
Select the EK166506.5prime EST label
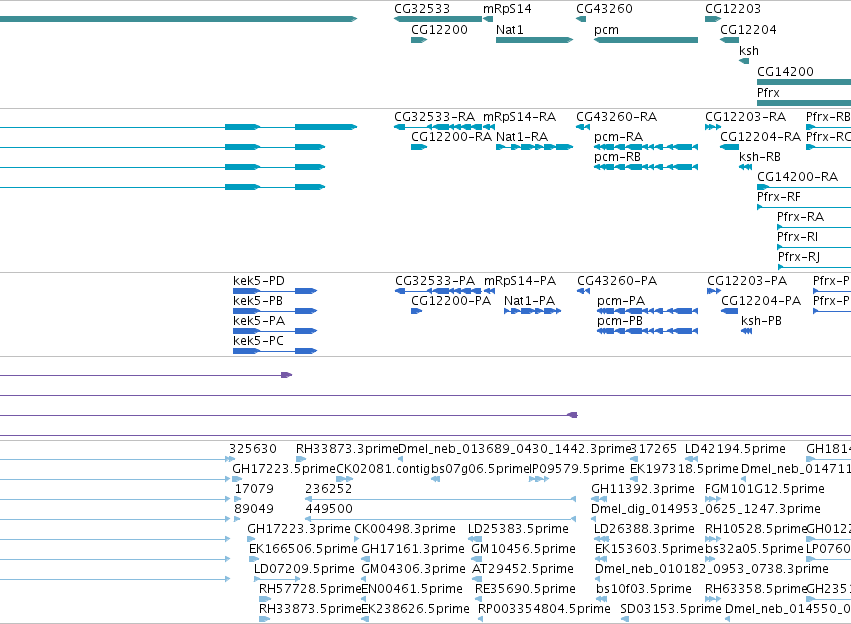pyautogui.click(x=303, y=549)
